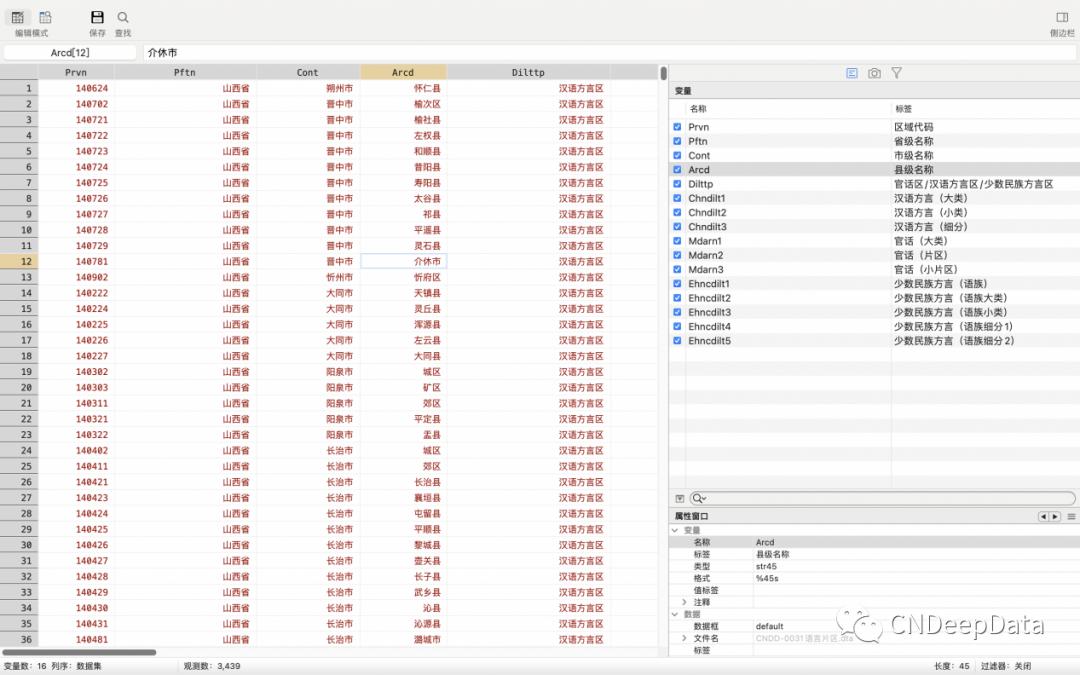
Task: Uncheck the Arcd variable checkbox
Action: tap(677, 169)
